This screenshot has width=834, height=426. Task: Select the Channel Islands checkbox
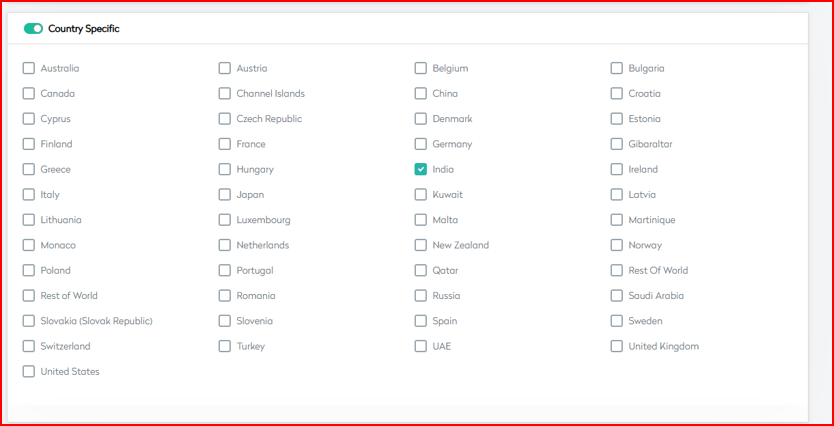point(225,94)
